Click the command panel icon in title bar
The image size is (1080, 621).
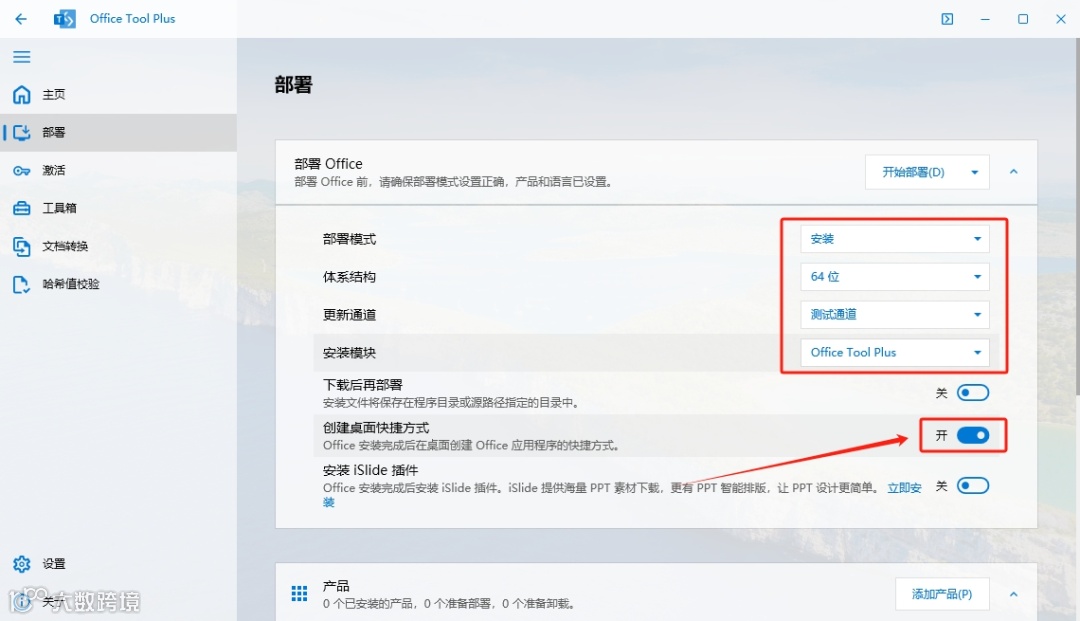point(947,19)
